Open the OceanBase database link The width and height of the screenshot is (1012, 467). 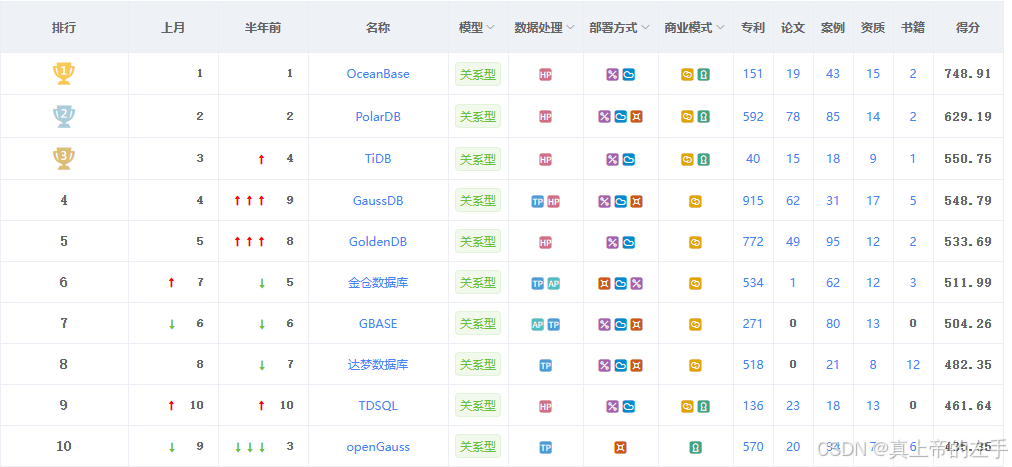[x=378, y=74]
